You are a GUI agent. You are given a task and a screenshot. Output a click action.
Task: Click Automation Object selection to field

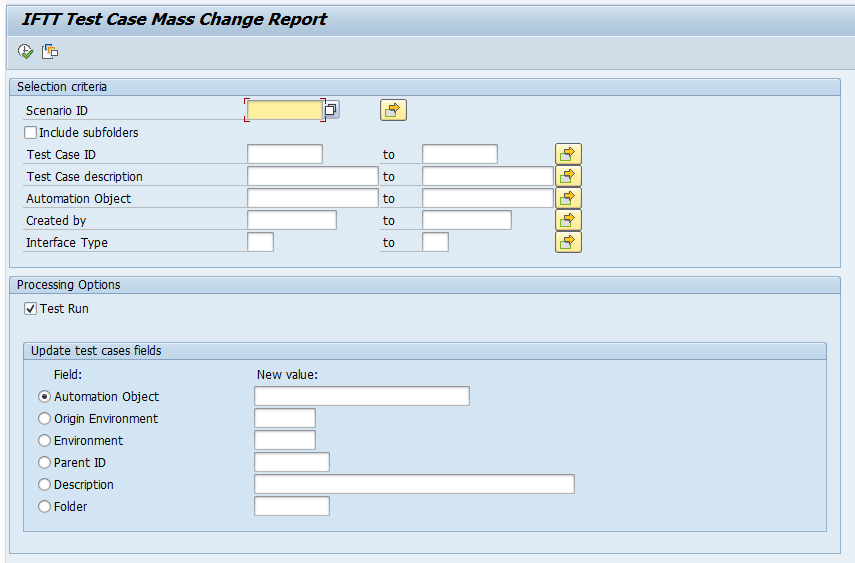(x=487, y=198)
